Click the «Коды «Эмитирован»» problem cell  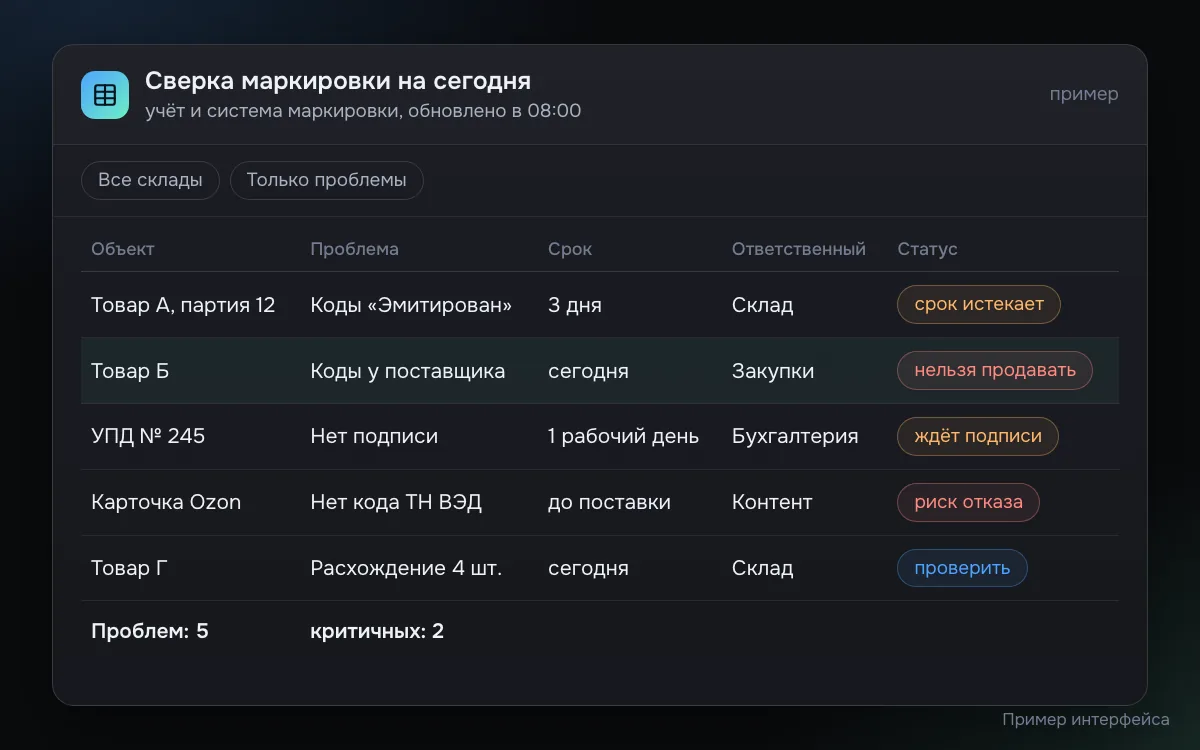point(411,305)
